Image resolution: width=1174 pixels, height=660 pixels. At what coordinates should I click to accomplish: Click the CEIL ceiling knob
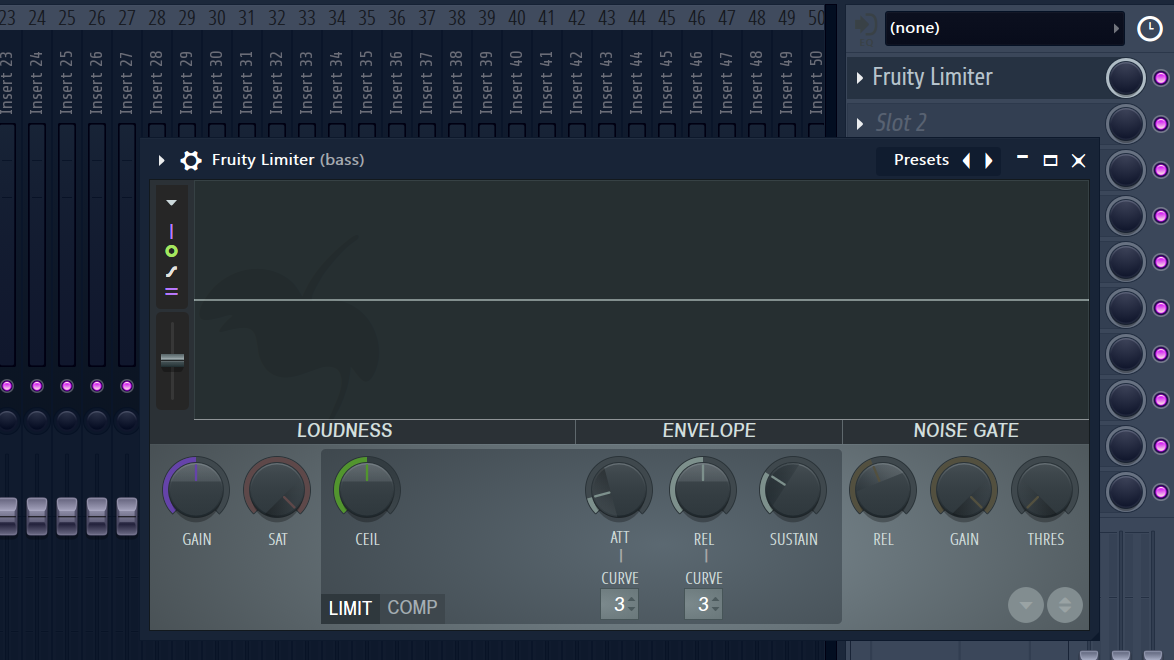tap(367, 490)
